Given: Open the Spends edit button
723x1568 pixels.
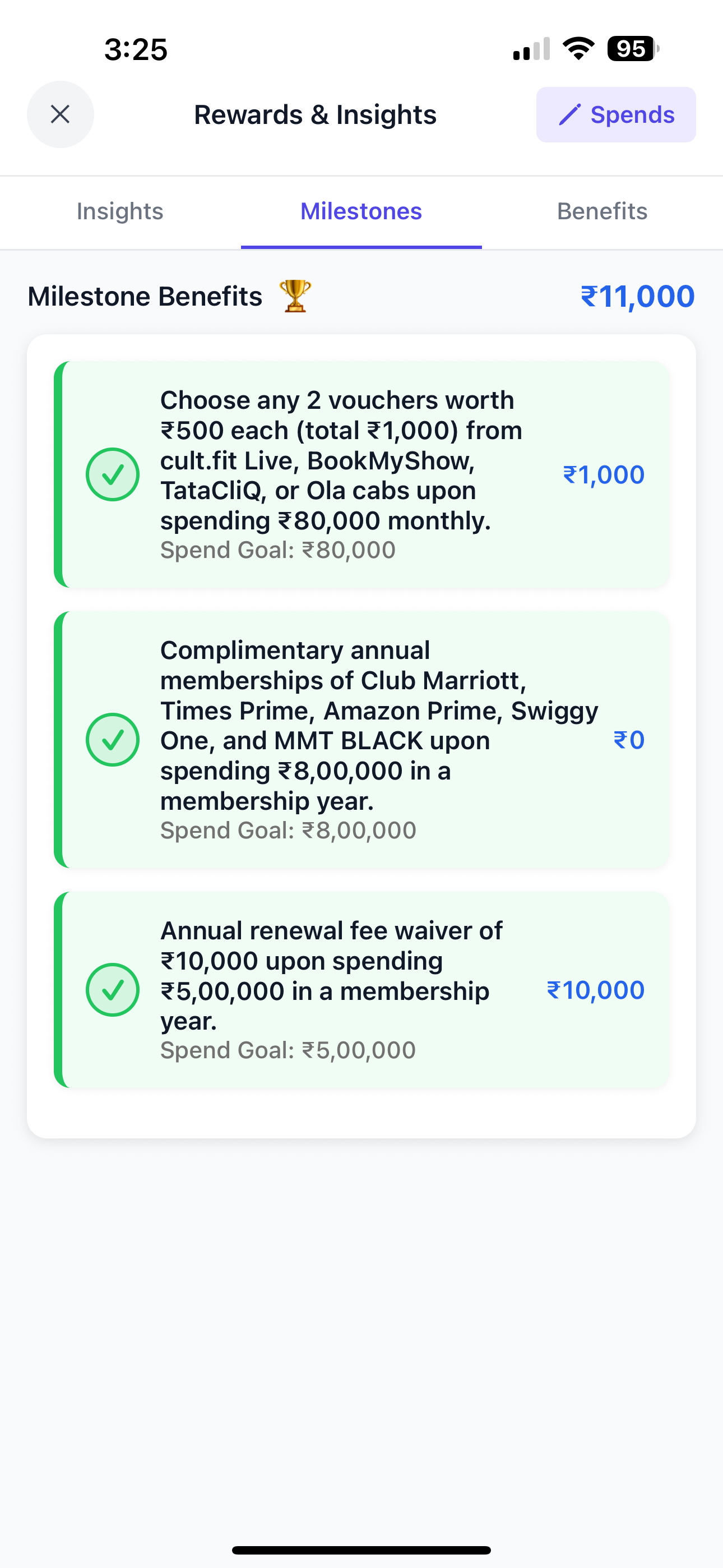Looking at the screenshot, I should point(616,114).
